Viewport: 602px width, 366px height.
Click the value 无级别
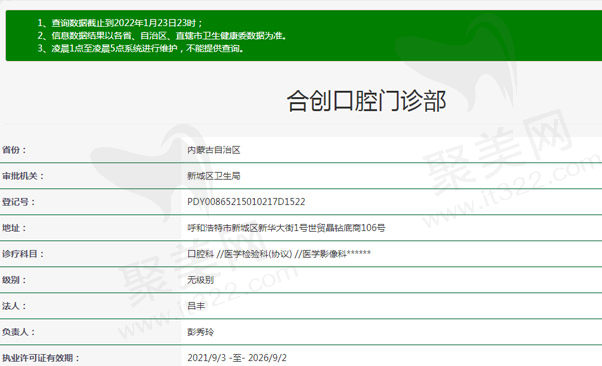[200, 280]
